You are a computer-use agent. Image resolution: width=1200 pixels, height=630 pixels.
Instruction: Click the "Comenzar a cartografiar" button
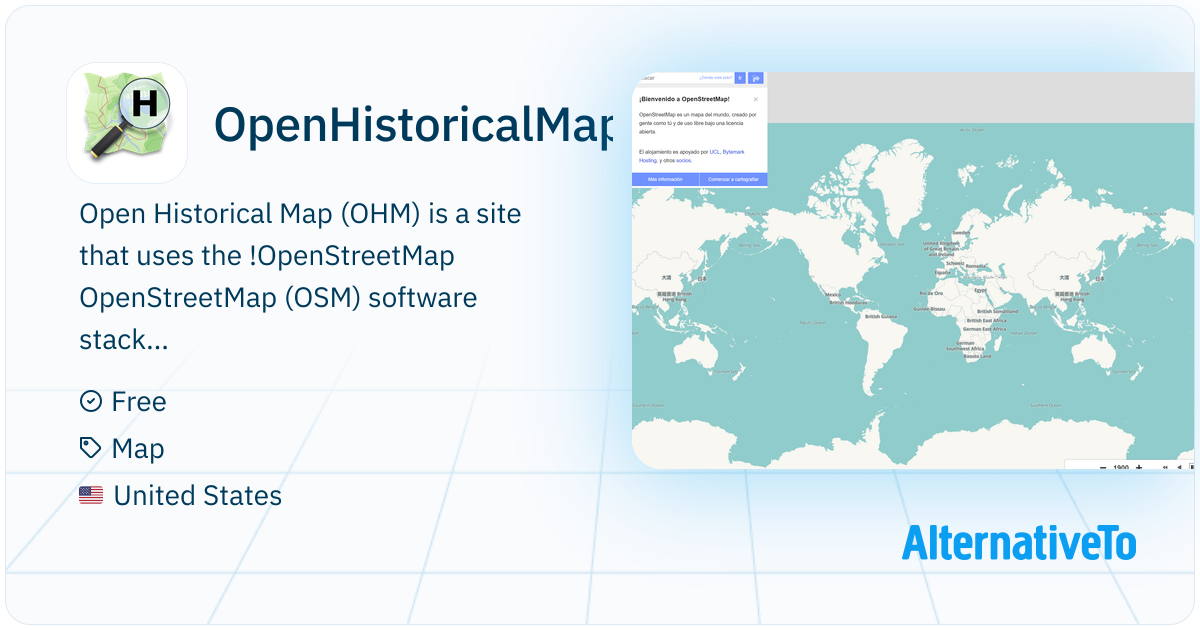pos(733,179)
